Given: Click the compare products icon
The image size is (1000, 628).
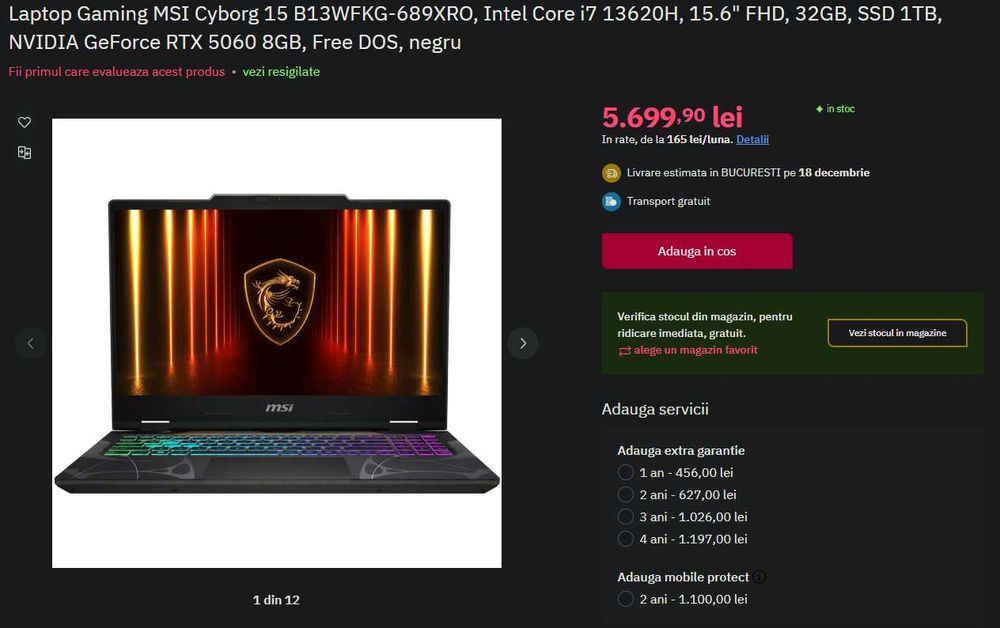Looking at the screenshot, I should click(24, 152).
